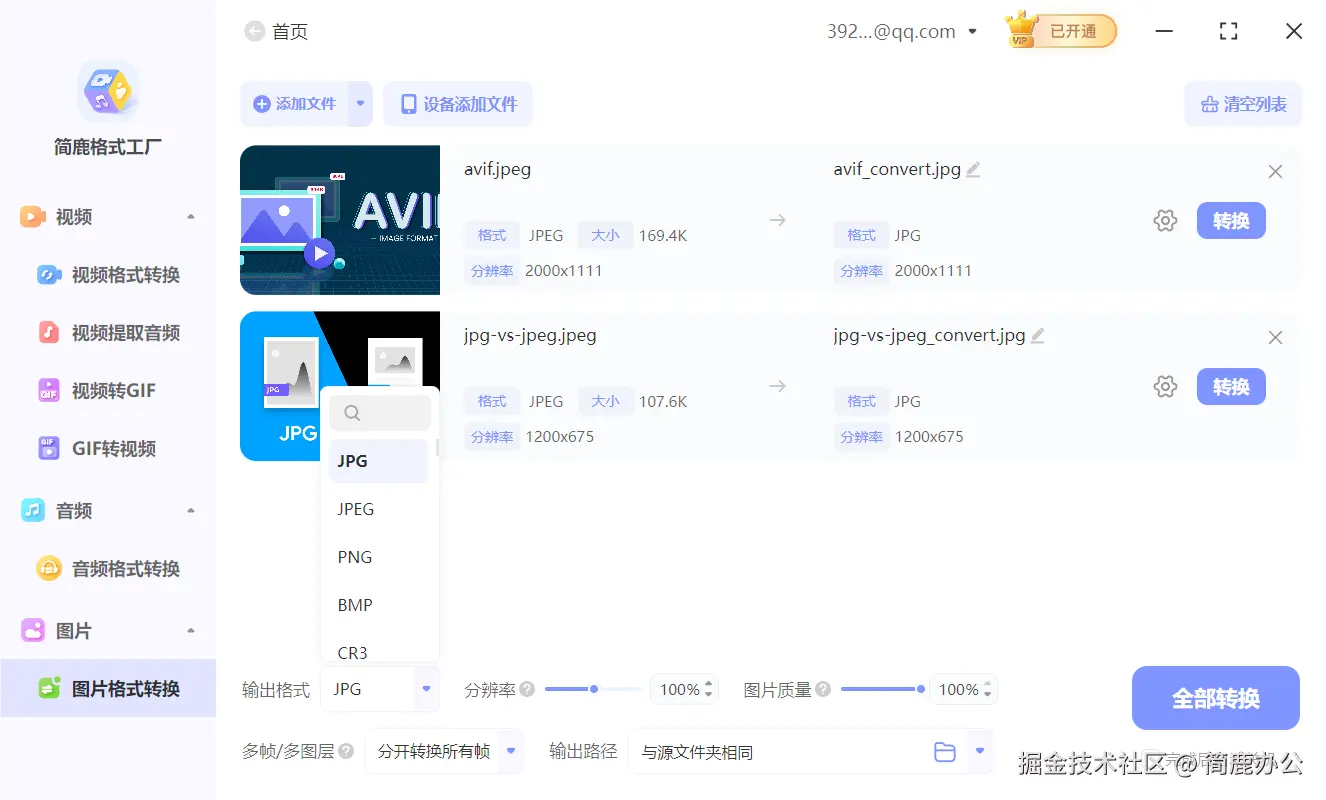Click the 视频格式转换 sidebar icon
The width and height of the screenshot is (1326, 800).
pos(49,275)
